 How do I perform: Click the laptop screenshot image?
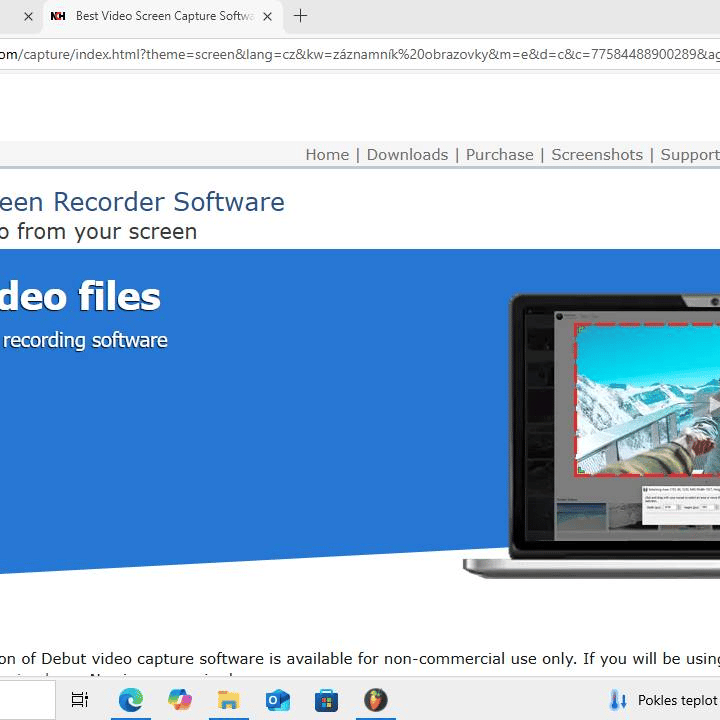pos(591,435)
